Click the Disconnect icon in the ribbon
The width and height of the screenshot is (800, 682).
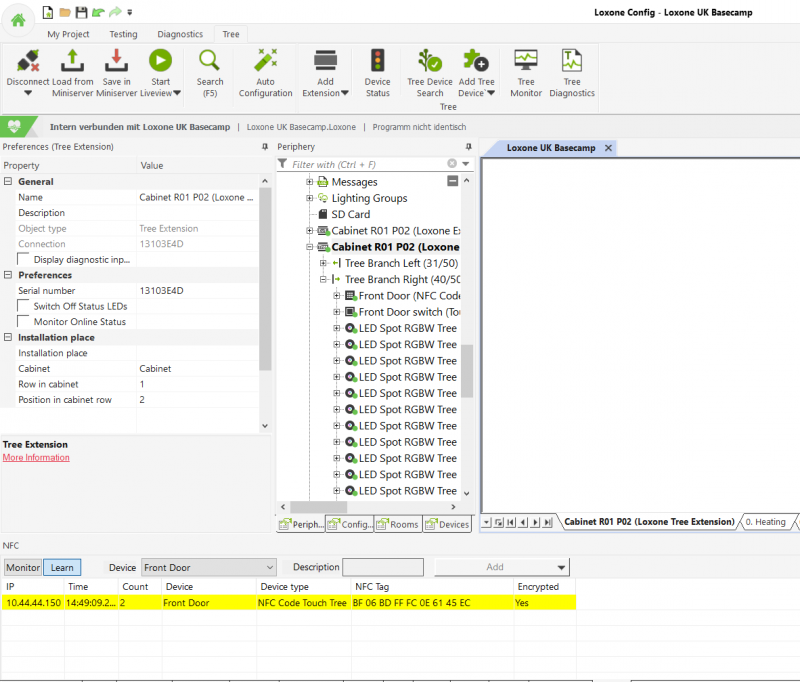[x=27, y=61]
